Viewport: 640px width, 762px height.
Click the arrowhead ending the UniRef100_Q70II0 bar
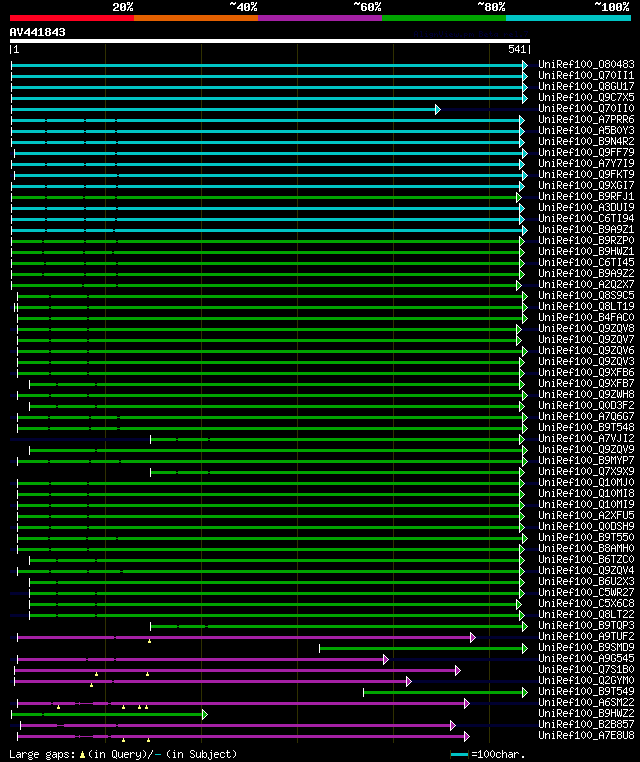(438, 109)
